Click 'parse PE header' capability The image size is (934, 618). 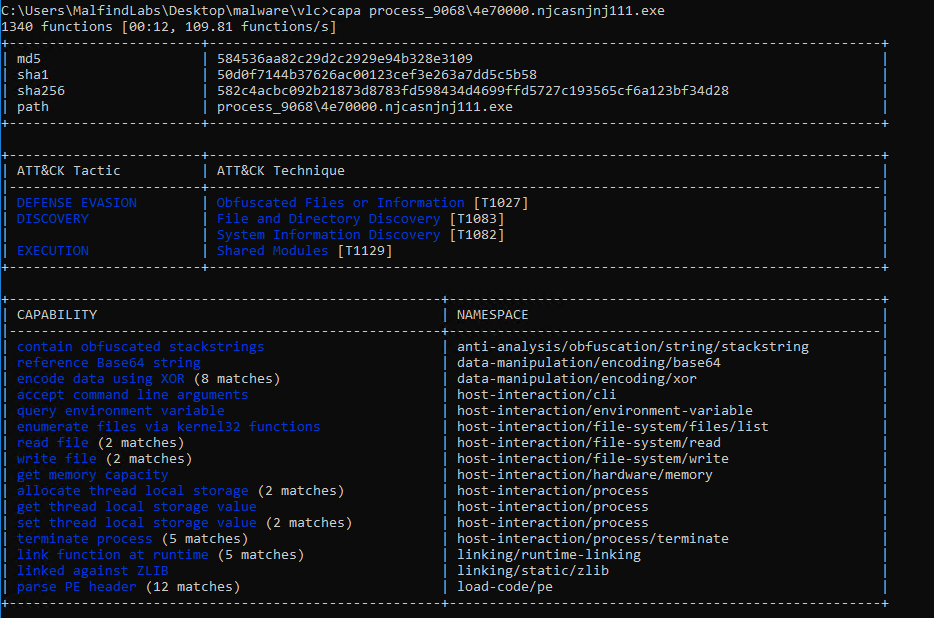click(76, 587)
